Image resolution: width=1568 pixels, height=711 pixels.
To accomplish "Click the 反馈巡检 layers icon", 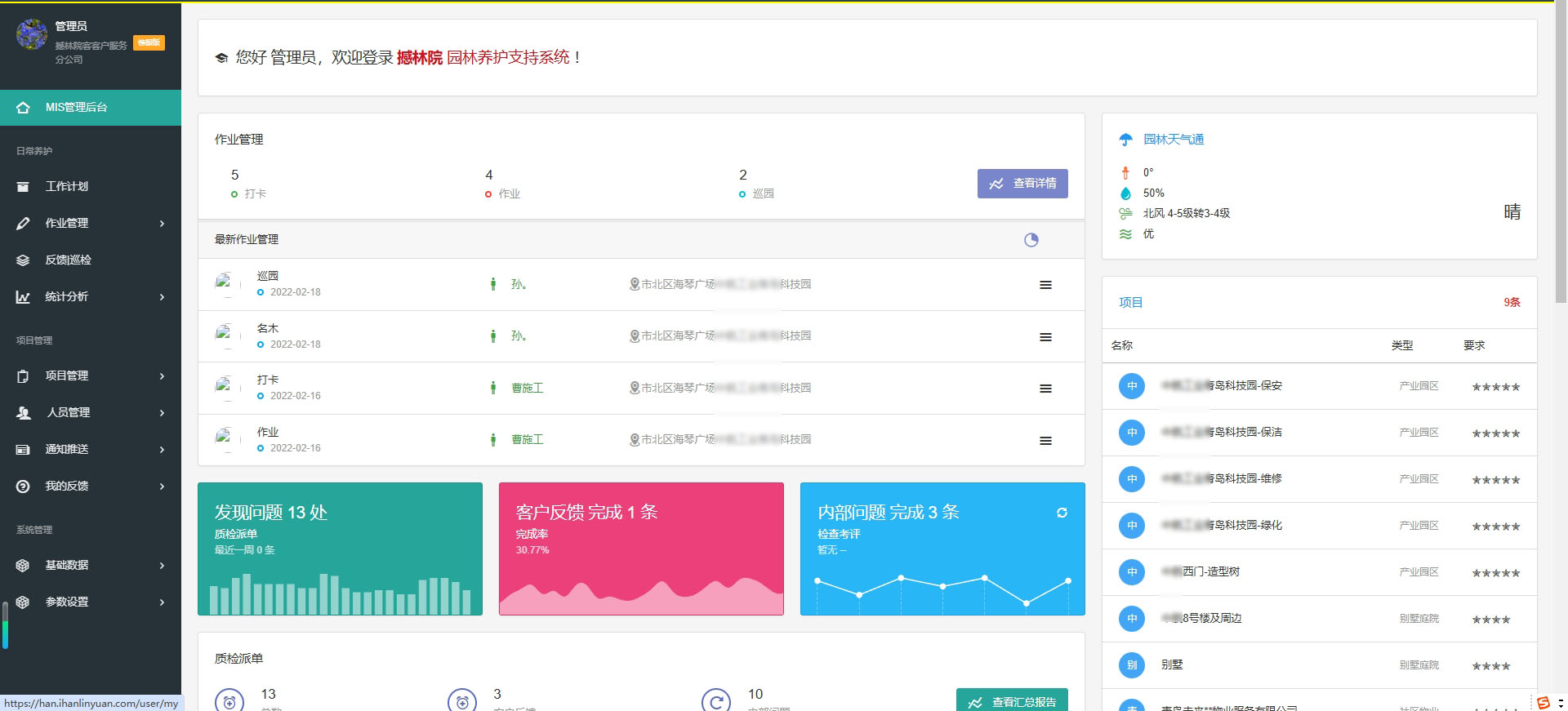I will coord(23,260).
